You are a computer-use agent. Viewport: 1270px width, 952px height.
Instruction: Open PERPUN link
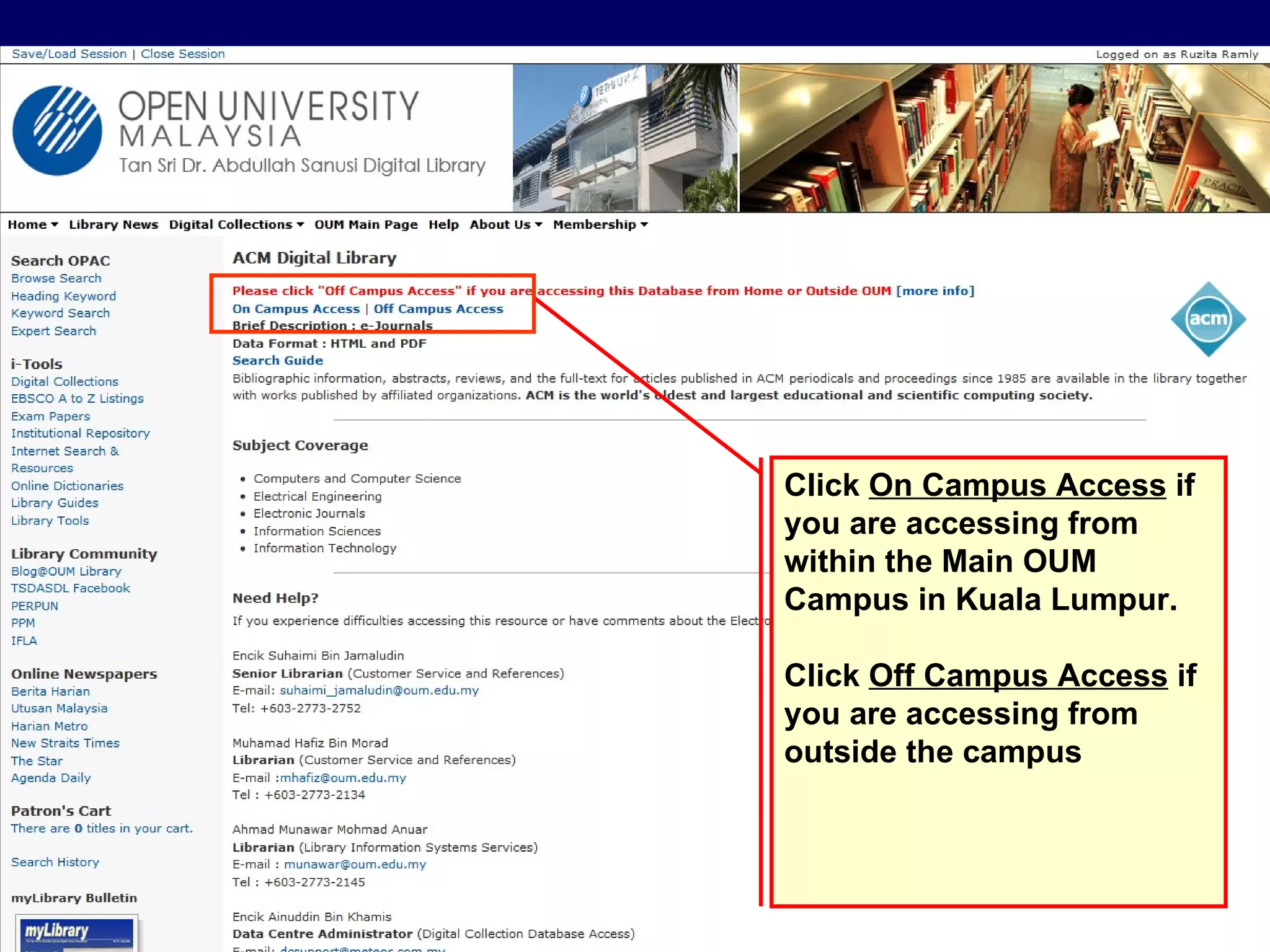tap(35, 606)
